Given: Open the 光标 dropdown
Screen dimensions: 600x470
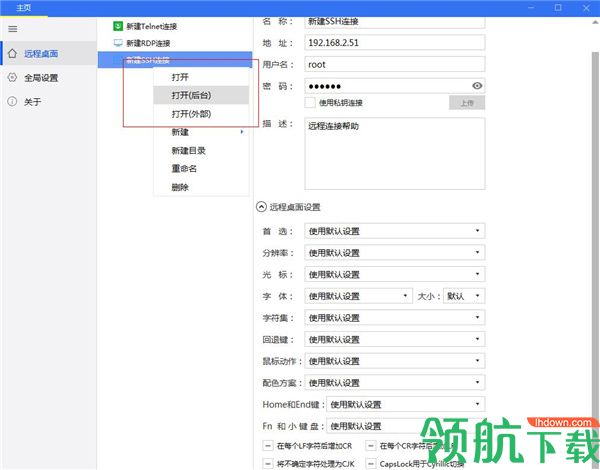Looking at the screenshot, I should (x=395, y=274).
